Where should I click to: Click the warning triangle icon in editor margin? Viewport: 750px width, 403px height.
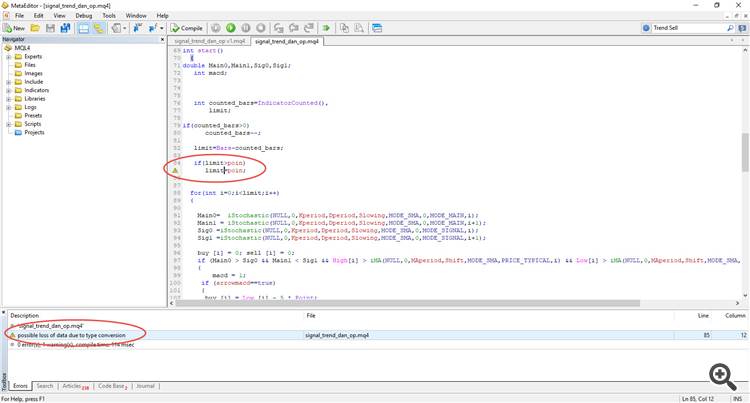click(174, 171)
